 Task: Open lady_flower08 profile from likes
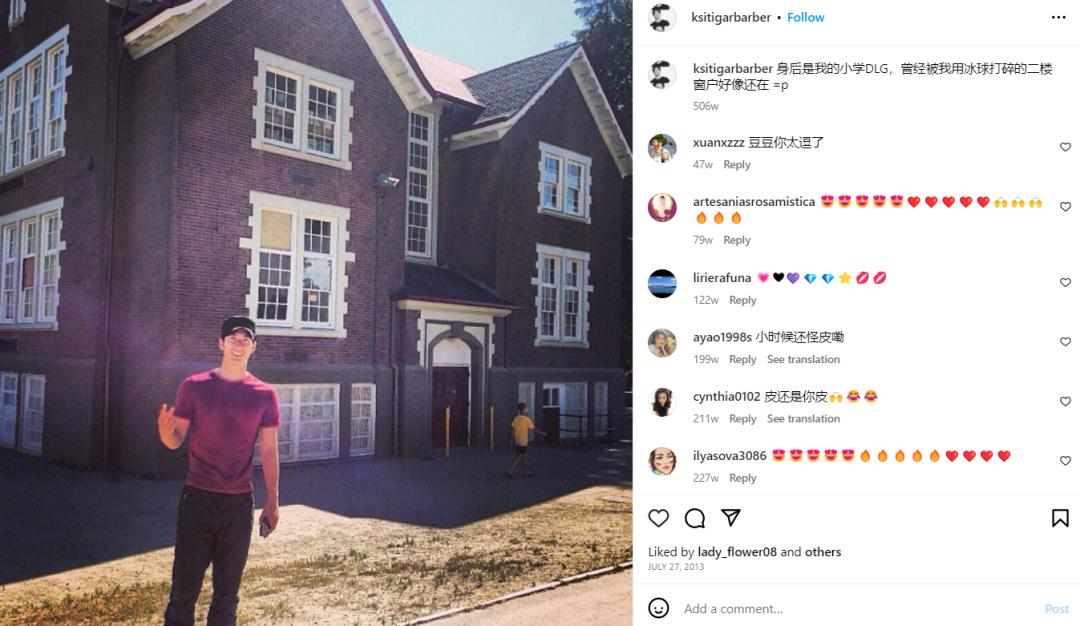[737, 552]
